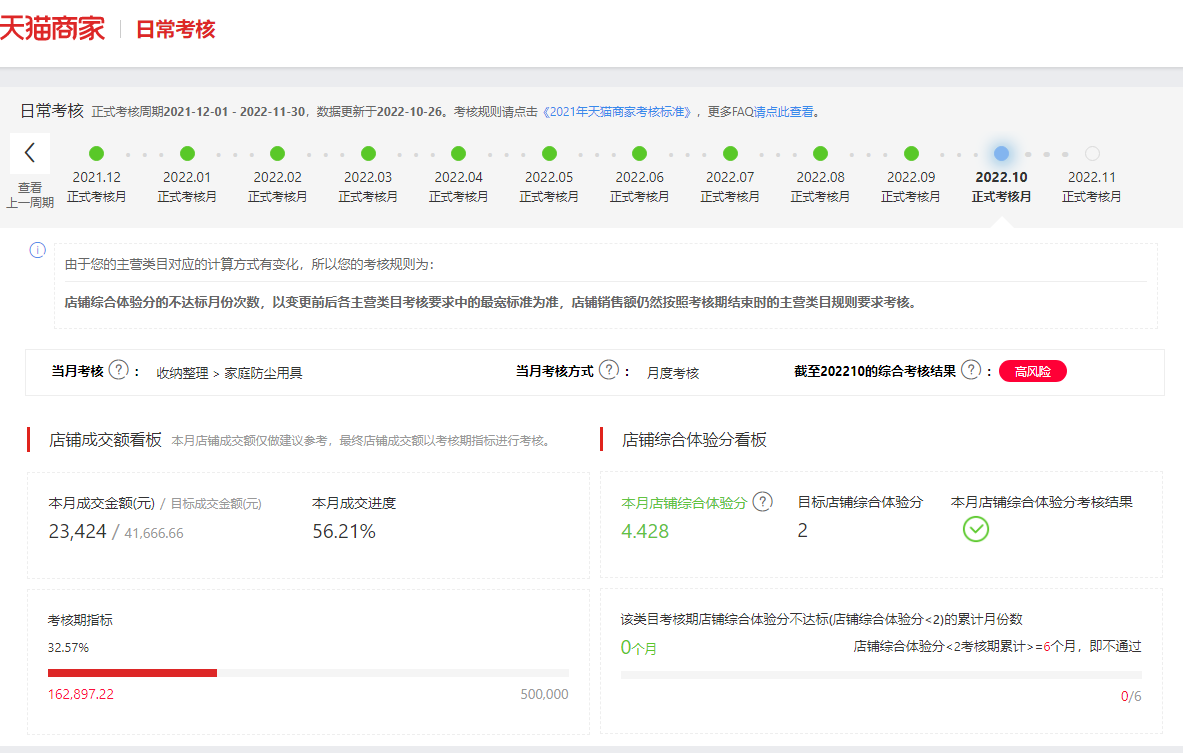
Task: Select the upcoming 2022.11 timeline month
Action: [x=1092, y=176]
